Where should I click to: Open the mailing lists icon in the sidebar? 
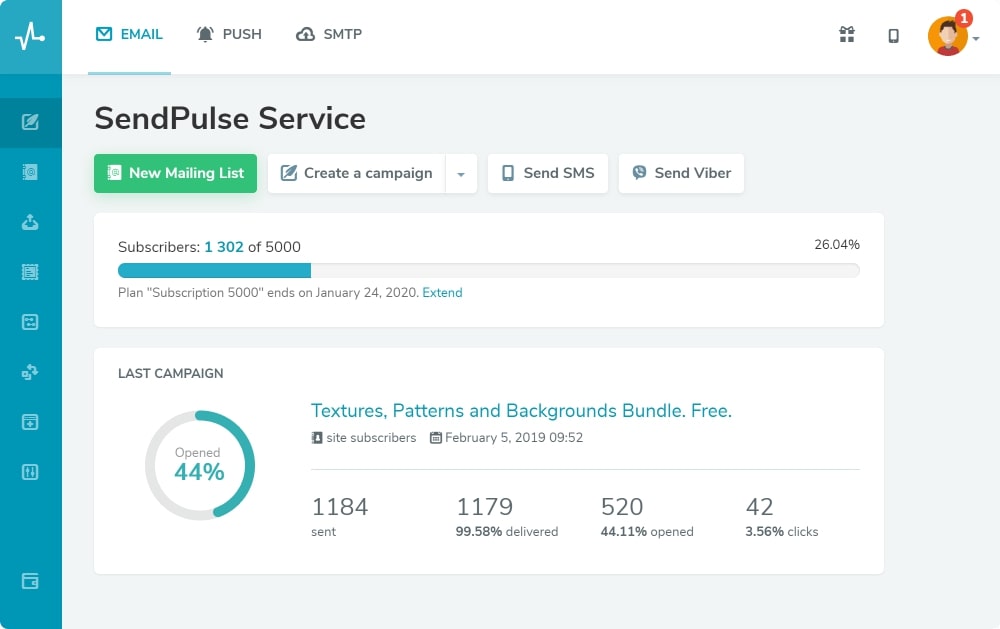click(31, 172)
